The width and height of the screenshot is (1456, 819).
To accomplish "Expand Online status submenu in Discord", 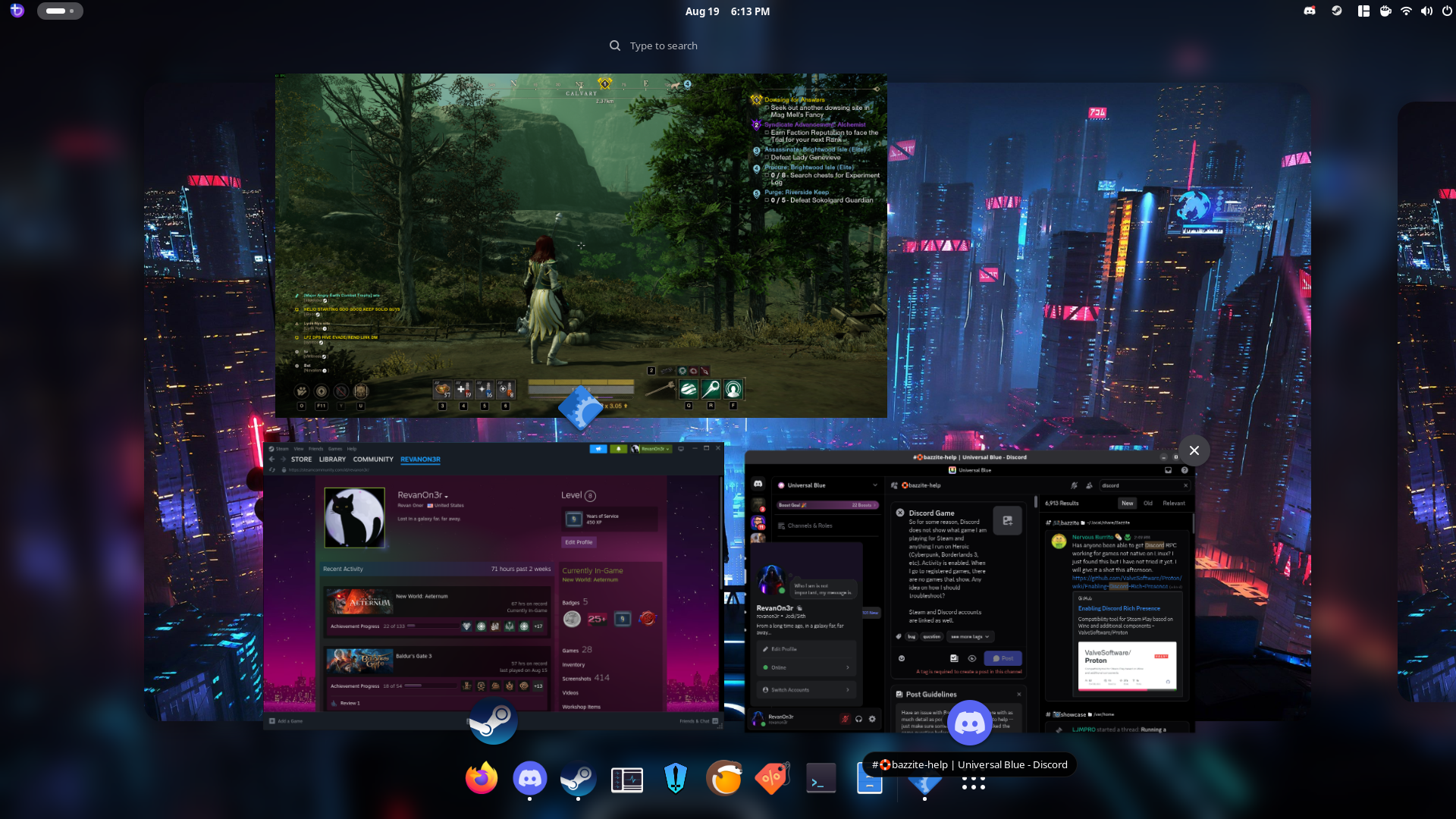I will click(x=808, y=667).
